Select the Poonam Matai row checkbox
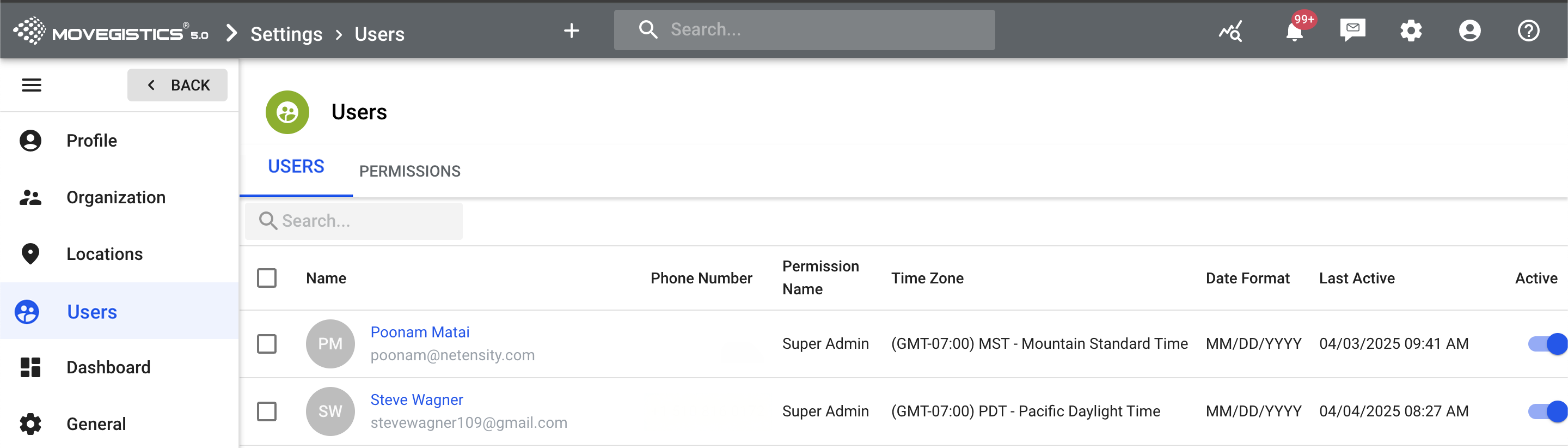The image size is (1568, 448). [267, 344]
